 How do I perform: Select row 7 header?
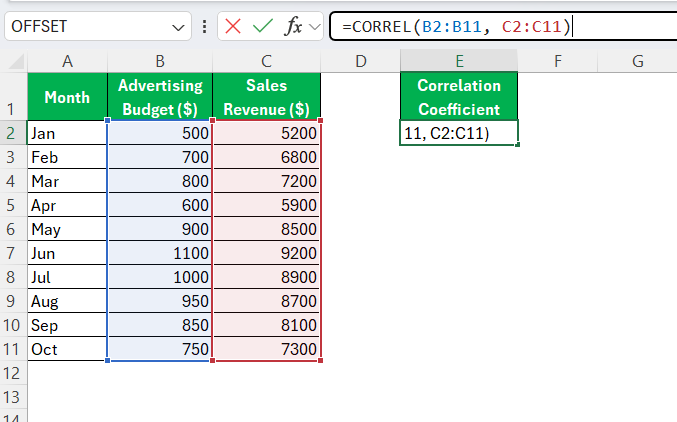click(13, 253)
